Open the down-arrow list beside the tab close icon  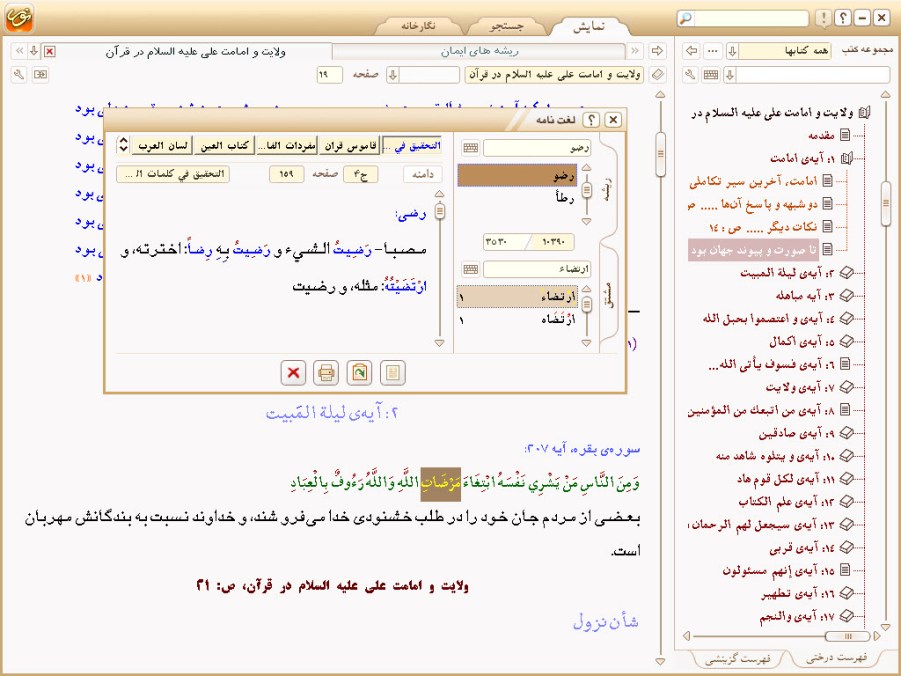click(x=34, y=51)
